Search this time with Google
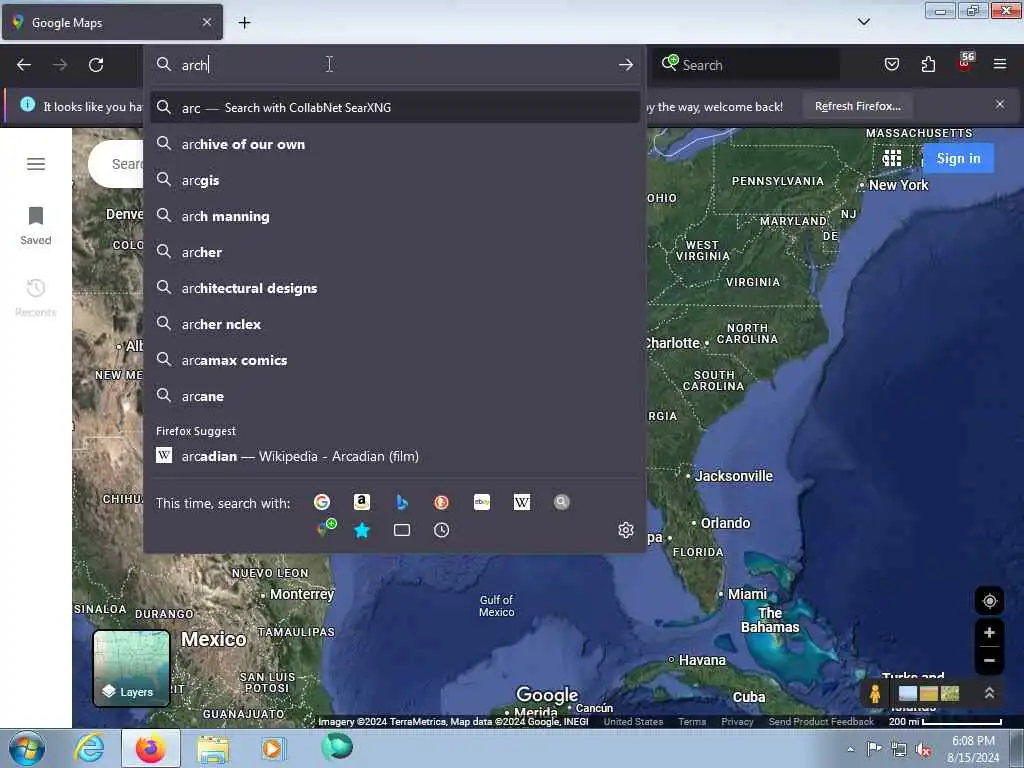Screen dimensions: 1024x768 (321, 502)
